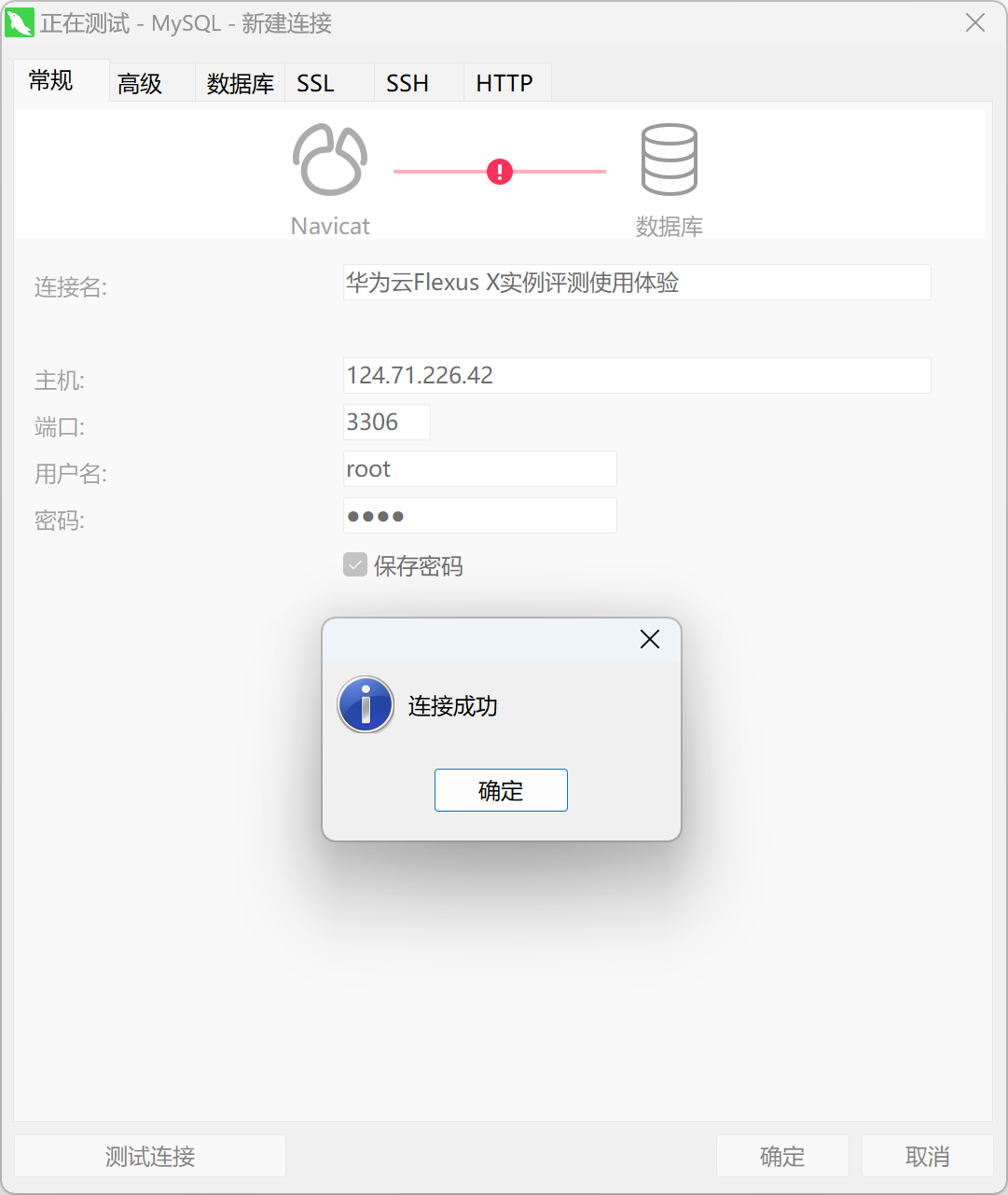Click the 连接名 input field
This screenshot has height=1195, width=1008.
click(637, 283)
